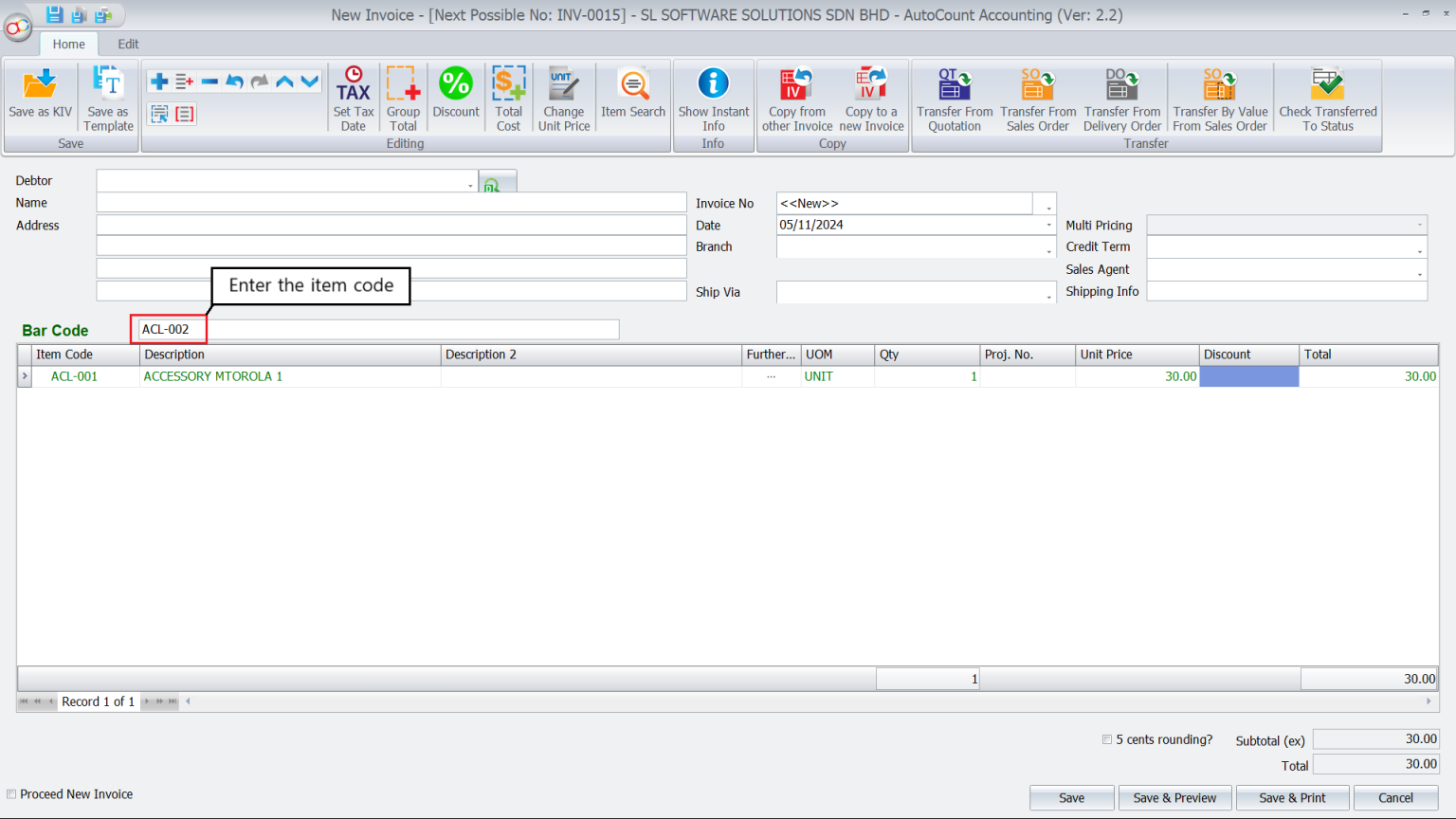Apply Group Total from the Editing section
Image resolution: width=1456 pixels, height=819 pixels.
(403, 95)
